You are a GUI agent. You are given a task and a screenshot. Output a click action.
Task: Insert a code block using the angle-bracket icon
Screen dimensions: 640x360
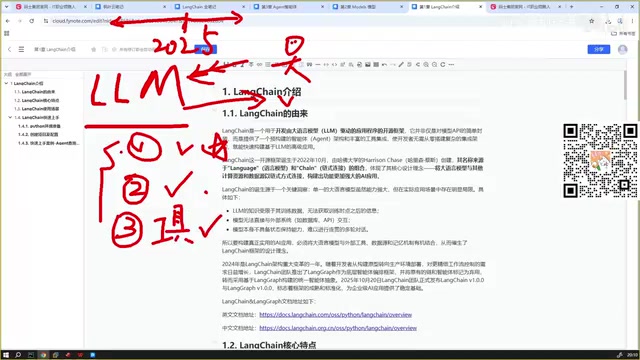[x=334, y=64]
